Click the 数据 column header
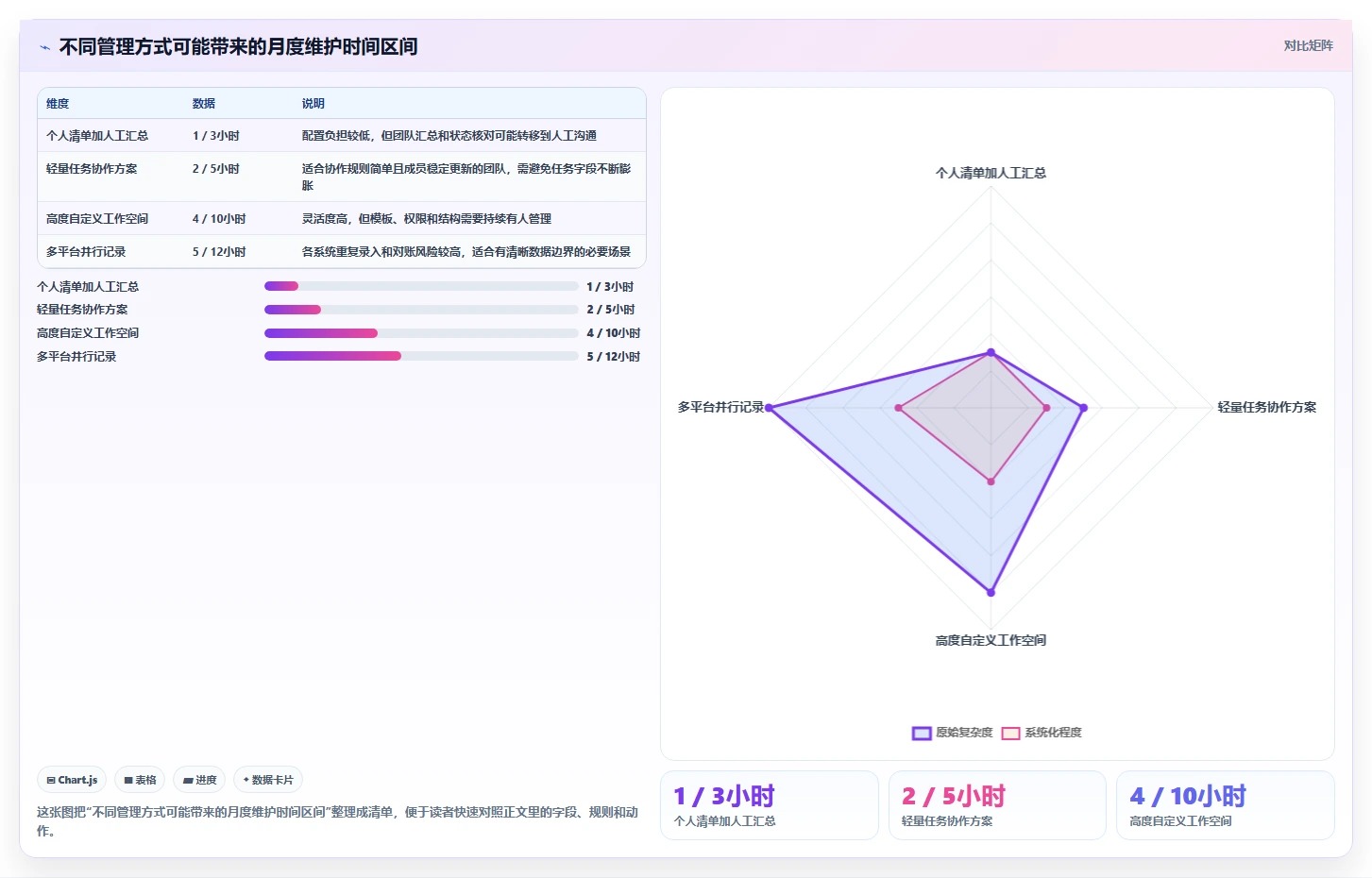 click(204, 104)
